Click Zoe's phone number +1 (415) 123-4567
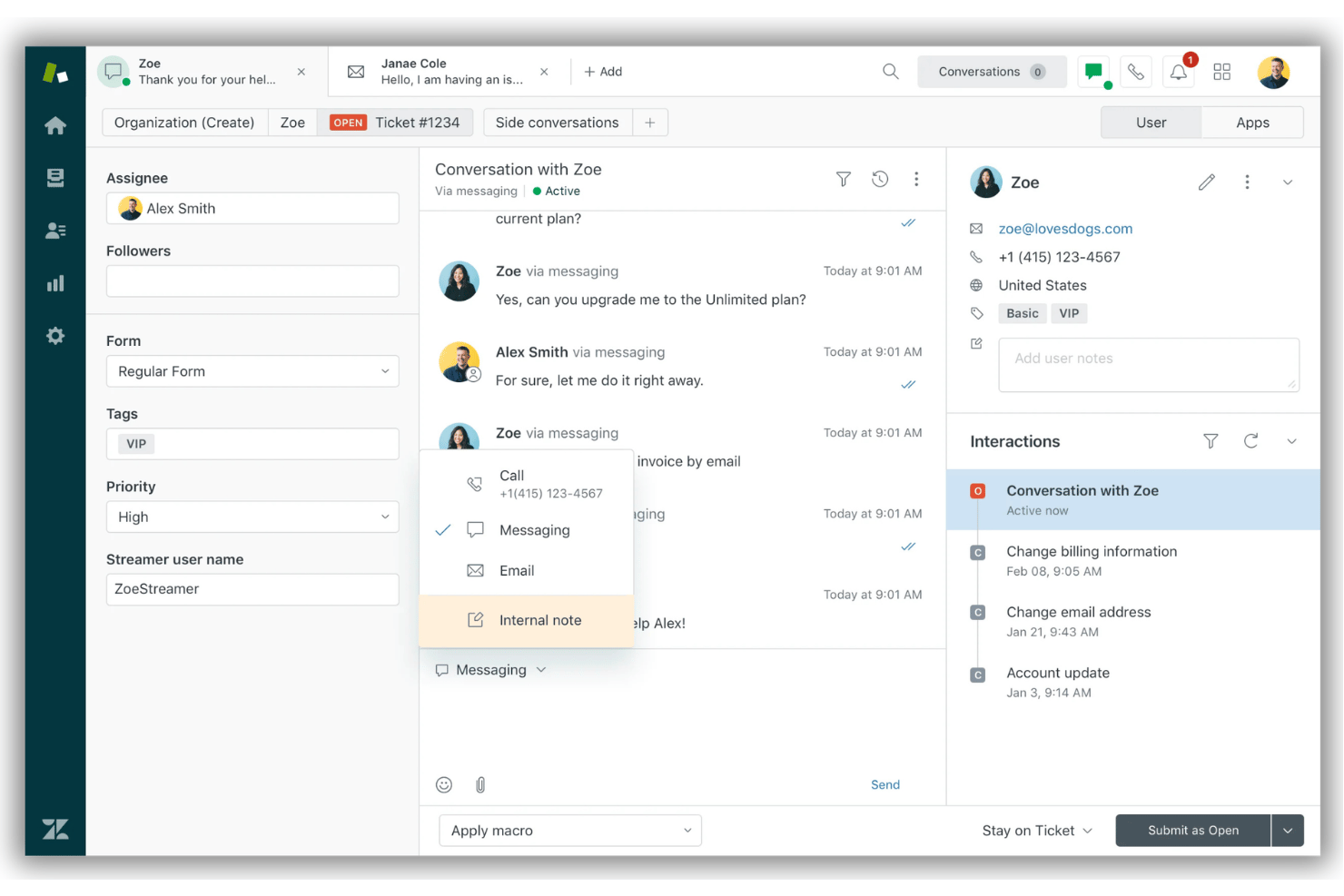 click(1059, 257)
